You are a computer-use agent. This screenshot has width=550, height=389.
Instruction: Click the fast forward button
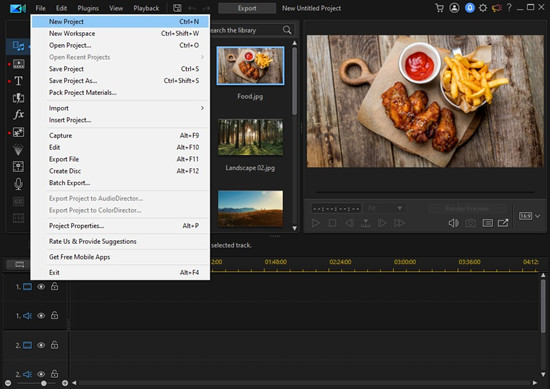[399, 223]
